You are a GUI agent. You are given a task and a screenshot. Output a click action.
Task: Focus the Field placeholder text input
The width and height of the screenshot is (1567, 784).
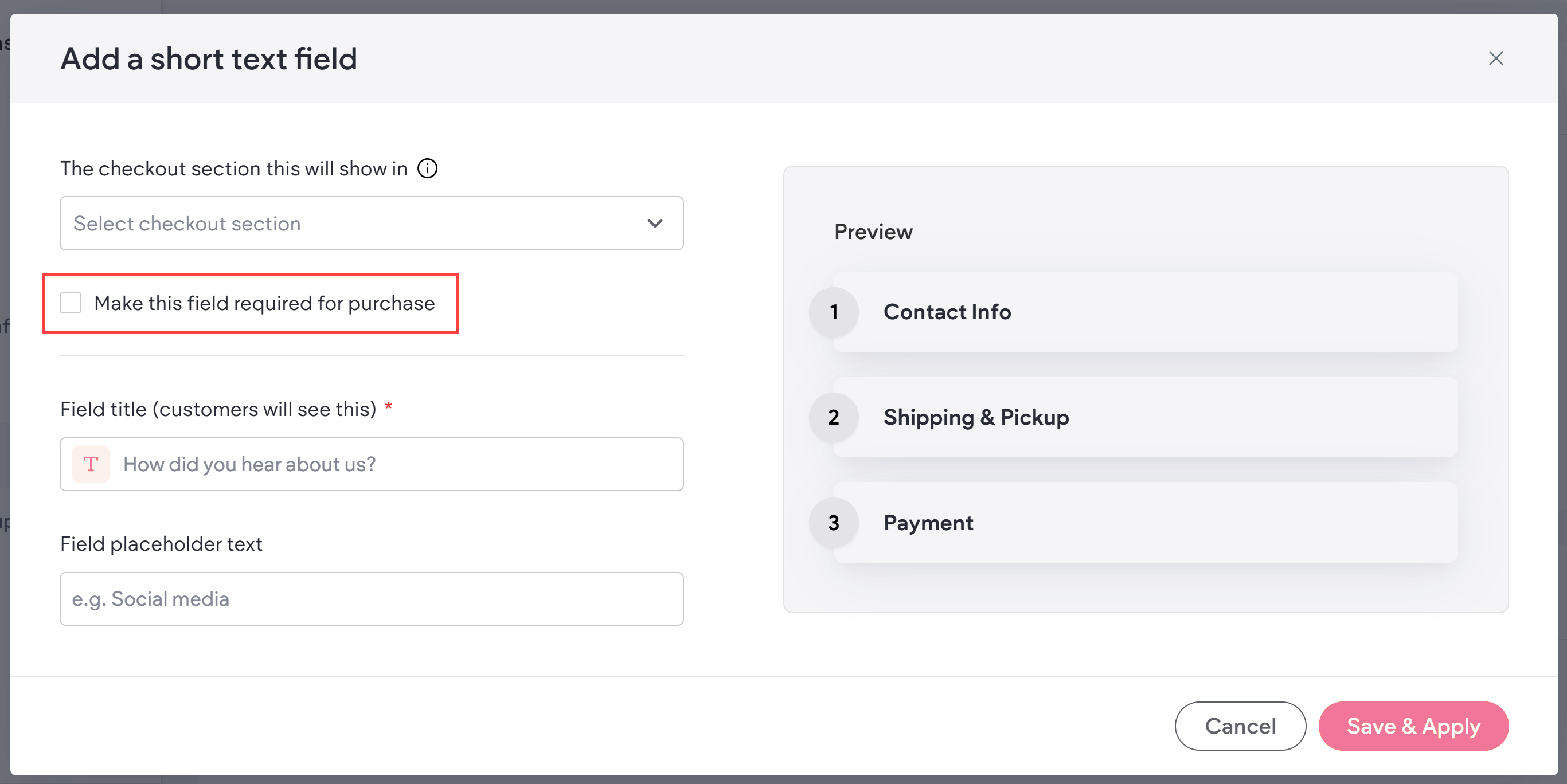(x=371, y=598)
